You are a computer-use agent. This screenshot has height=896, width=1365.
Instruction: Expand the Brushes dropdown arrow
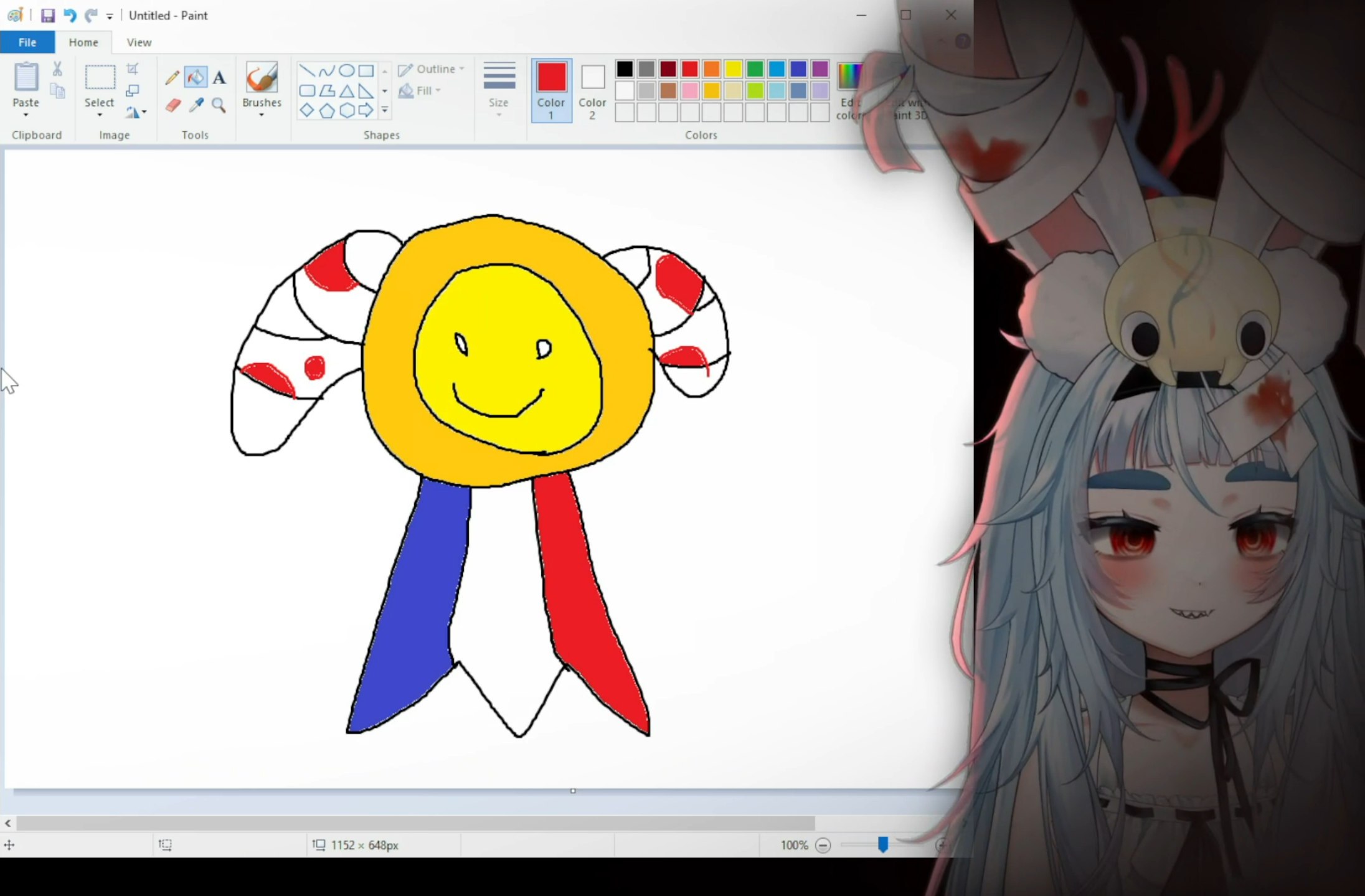(x=262, y=115)
